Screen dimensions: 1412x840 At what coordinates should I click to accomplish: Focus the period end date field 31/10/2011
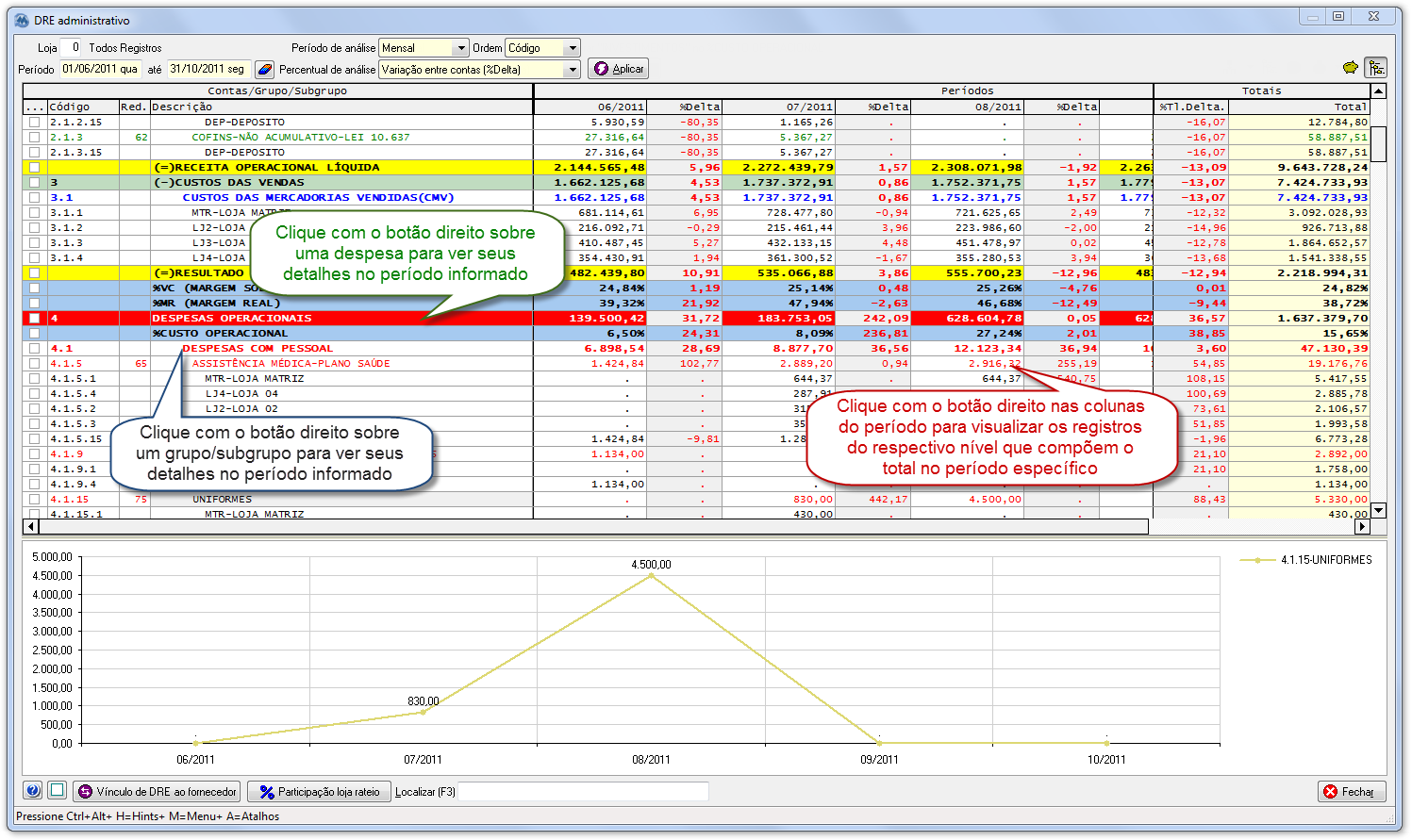tap(209, 70)
